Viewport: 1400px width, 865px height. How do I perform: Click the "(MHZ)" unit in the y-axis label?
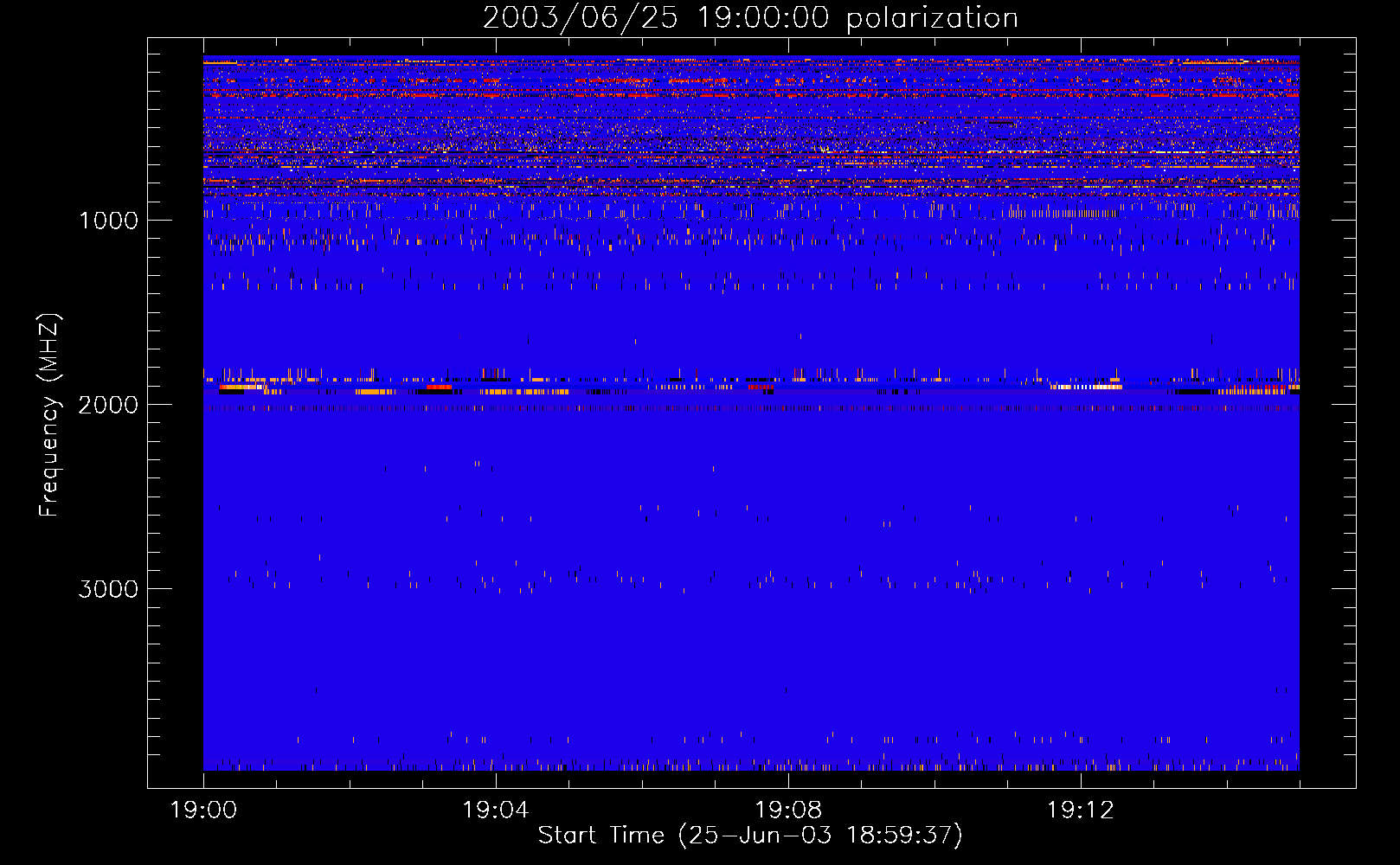pyautogui.click(x=48, y=348)
